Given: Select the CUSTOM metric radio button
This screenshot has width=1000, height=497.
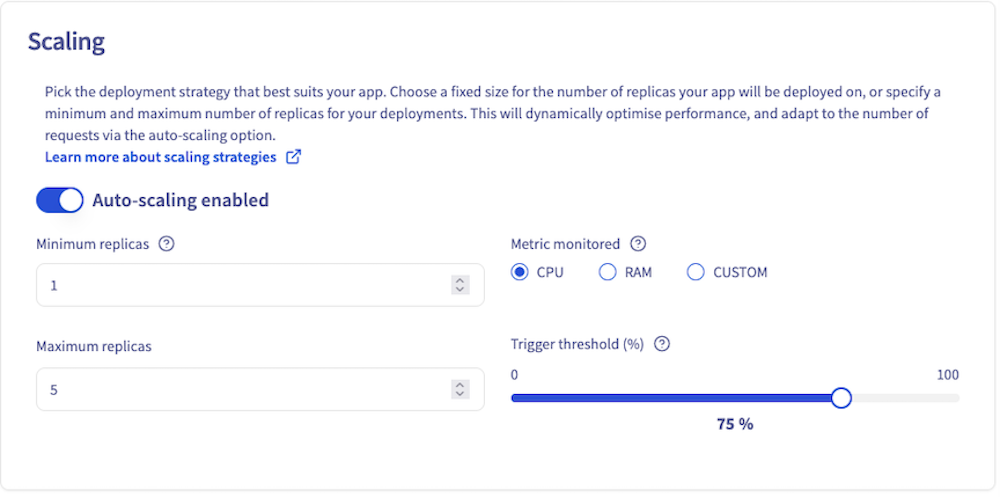Looking at the screenshot, I should click(x=696, y=272).
